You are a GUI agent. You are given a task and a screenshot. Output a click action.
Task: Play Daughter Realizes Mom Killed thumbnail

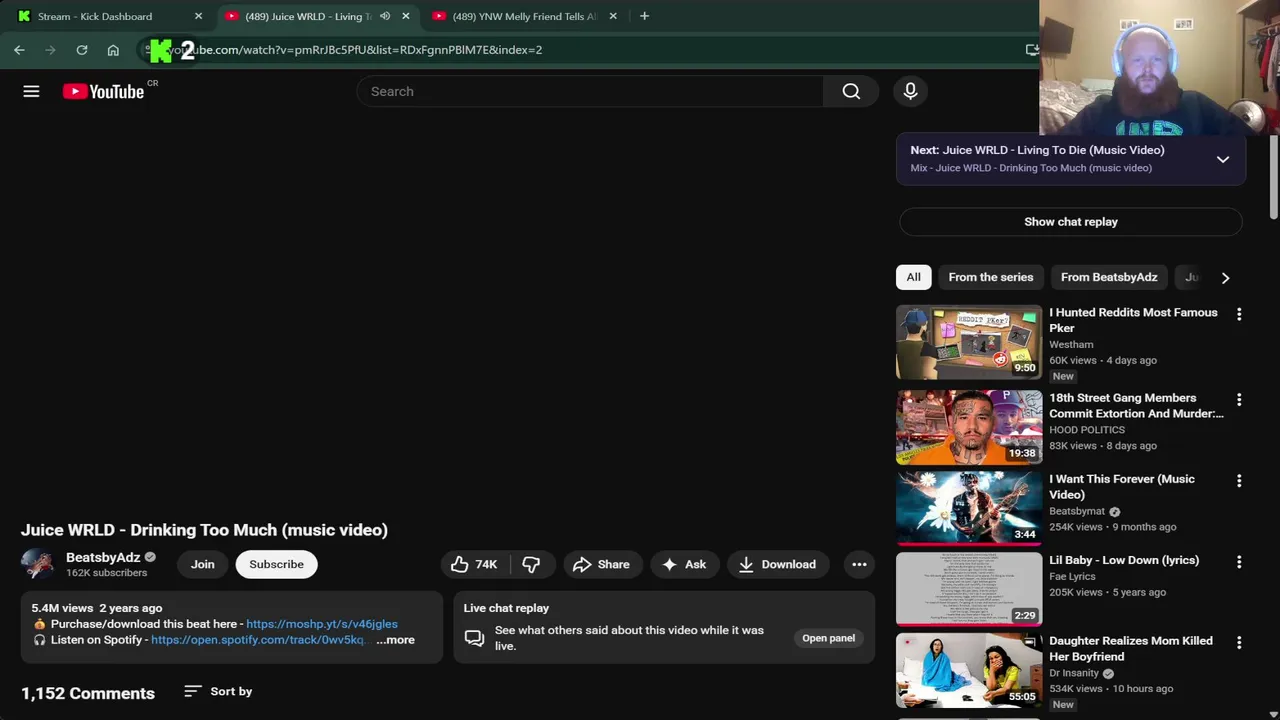click(968, 670)
